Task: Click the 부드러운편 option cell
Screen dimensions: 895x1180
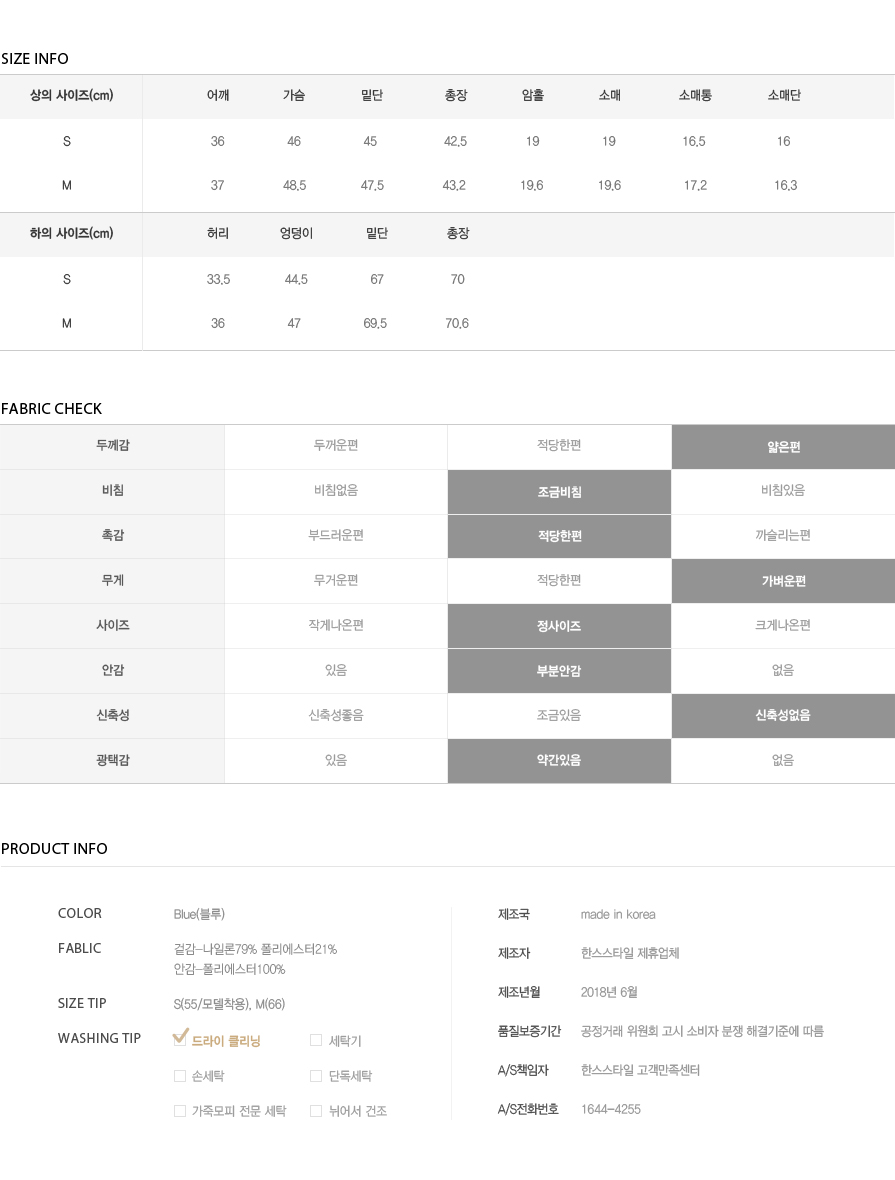Action: 336,535
